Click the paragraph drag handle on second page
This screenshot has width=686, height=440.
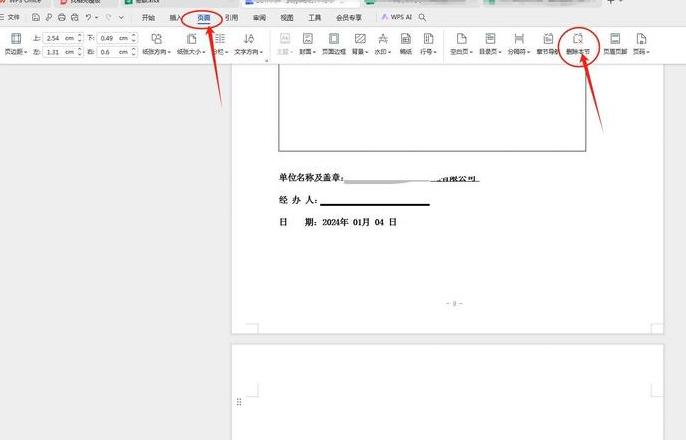[x=239, y=402]
